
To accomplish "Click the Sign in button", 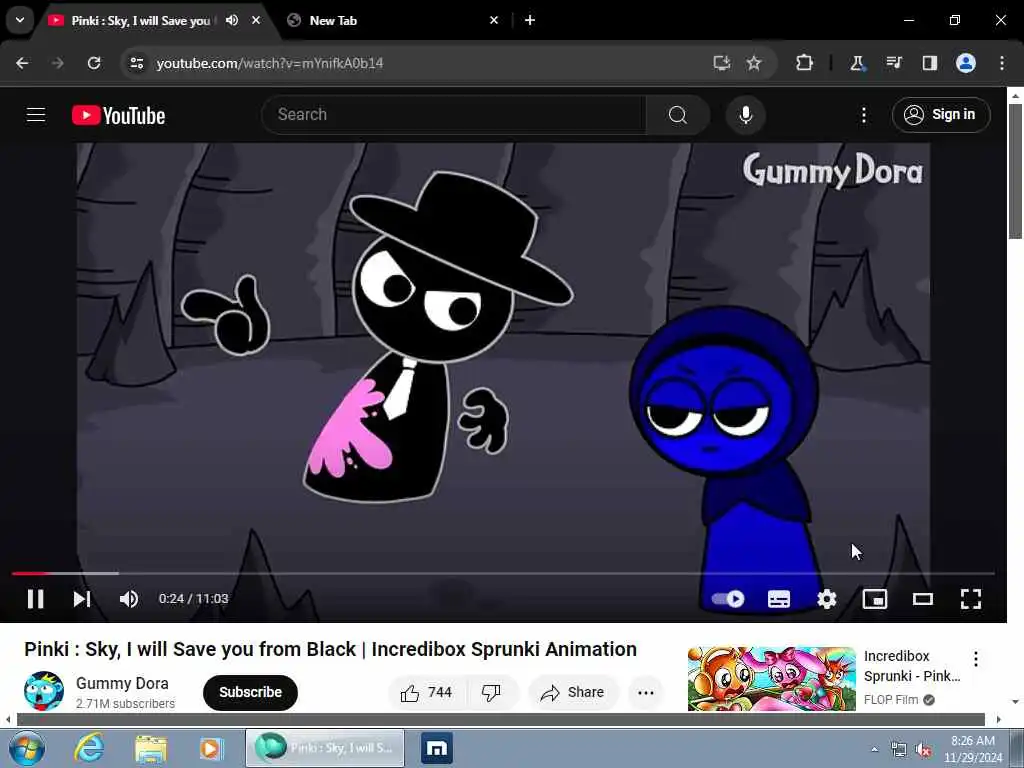I will pos(940,115).
